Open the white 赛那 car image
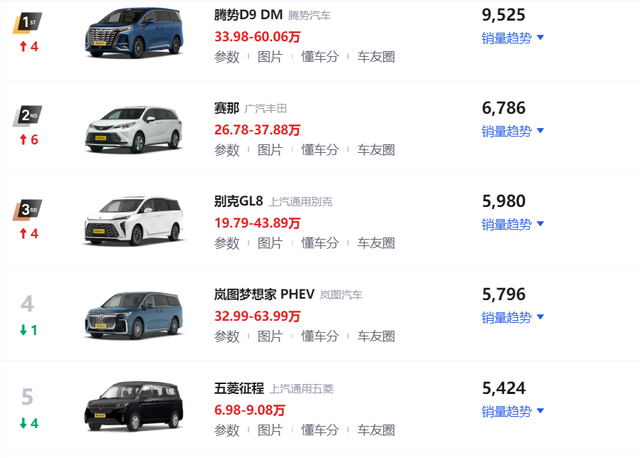The height and width of the screenshot is (458, 640). [134, 129]
